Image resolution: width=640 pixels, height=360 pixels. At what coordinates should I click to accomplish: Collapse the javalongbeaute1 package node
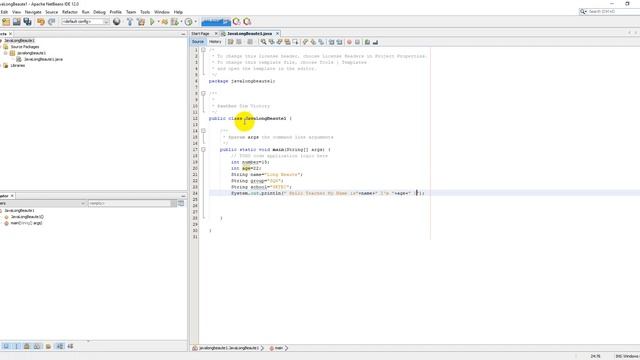6,53
